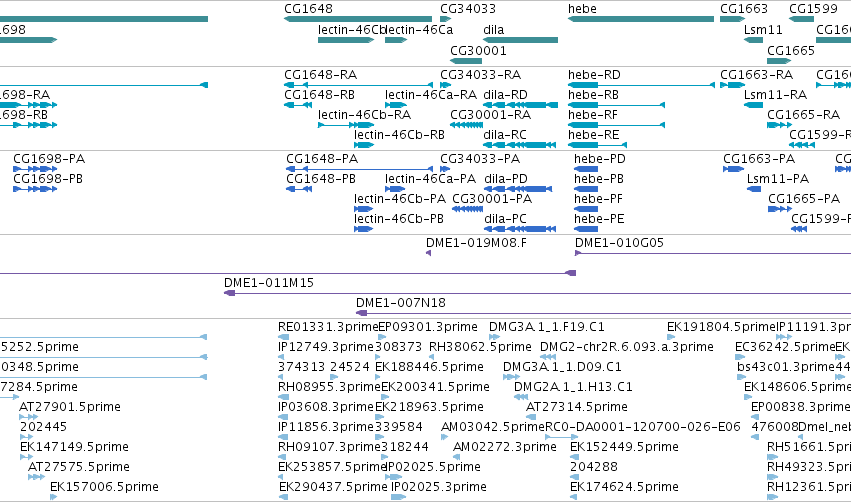Image resolution: width=851 pixels, height=502 pixels.
Task: Open protein lectin-46Ca-PA
Action: tap(430, 179)
